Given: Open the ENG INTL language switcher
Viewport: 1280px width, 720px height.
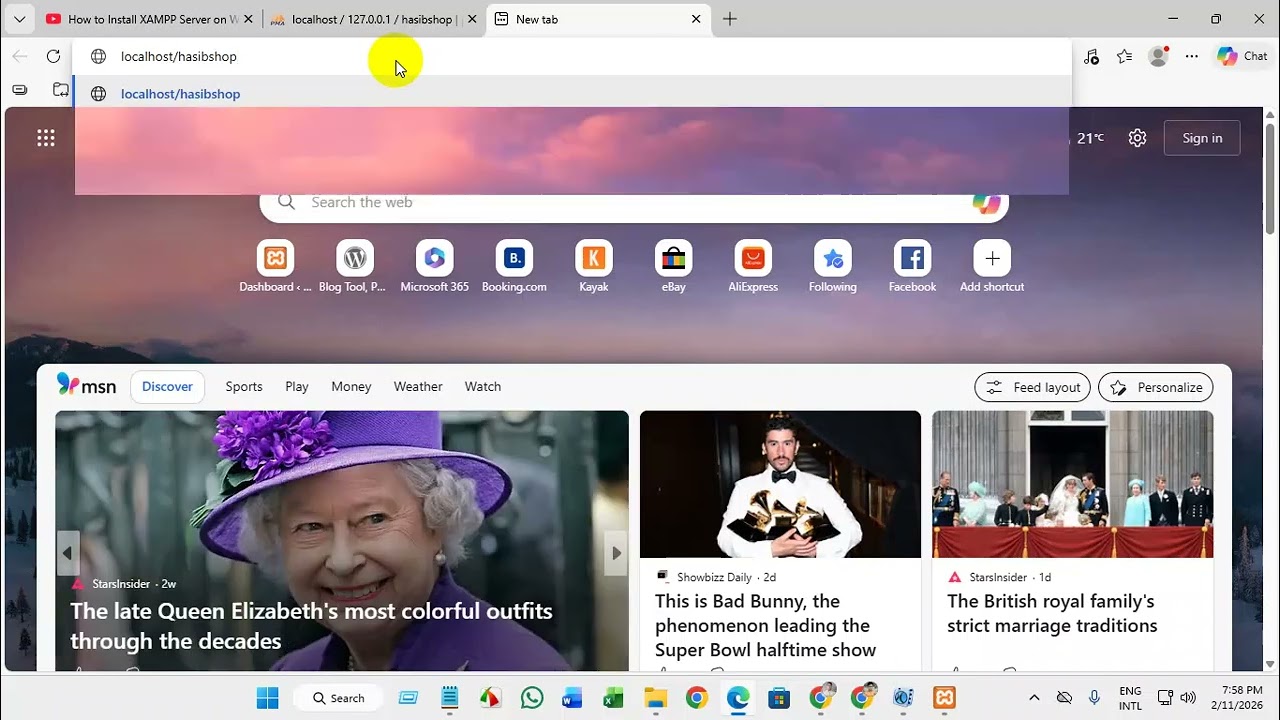Looking at the screenshot, I should coord(1130,698).
